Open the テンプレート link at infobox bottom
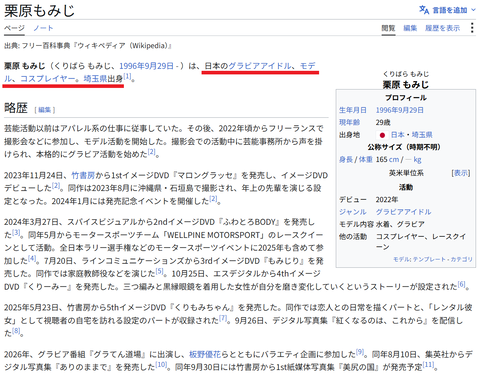The width and height of the screenshot is (480, 374). tap(428, 259)
